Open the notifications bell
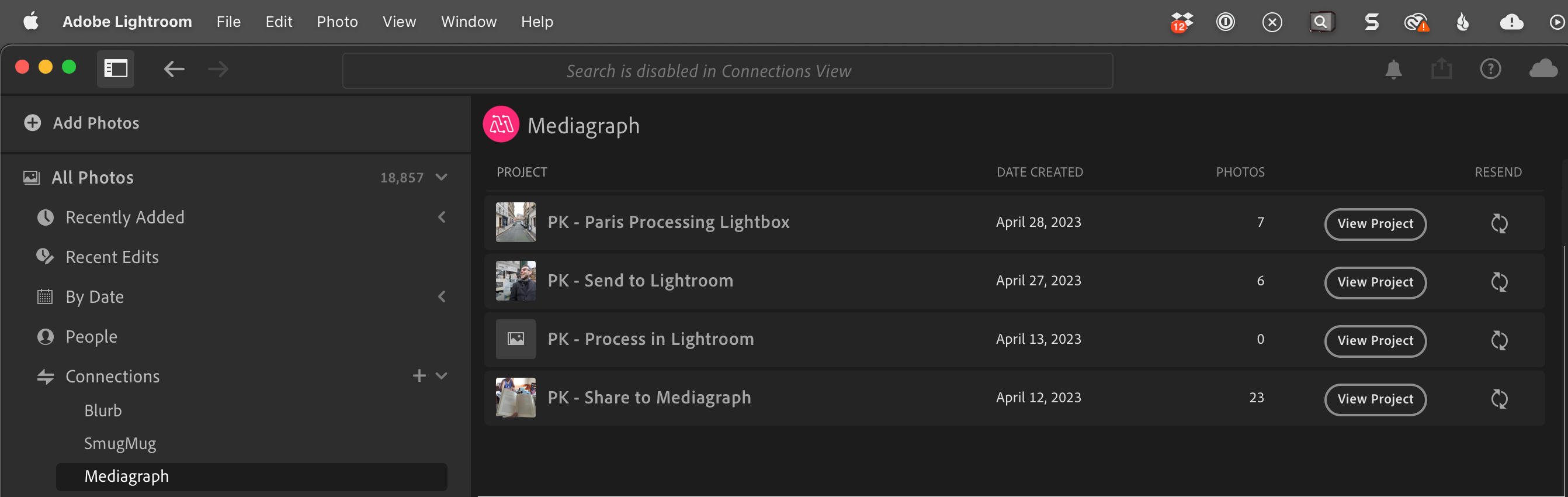This screenshot has height=497, width=1568. (1393, 70)
